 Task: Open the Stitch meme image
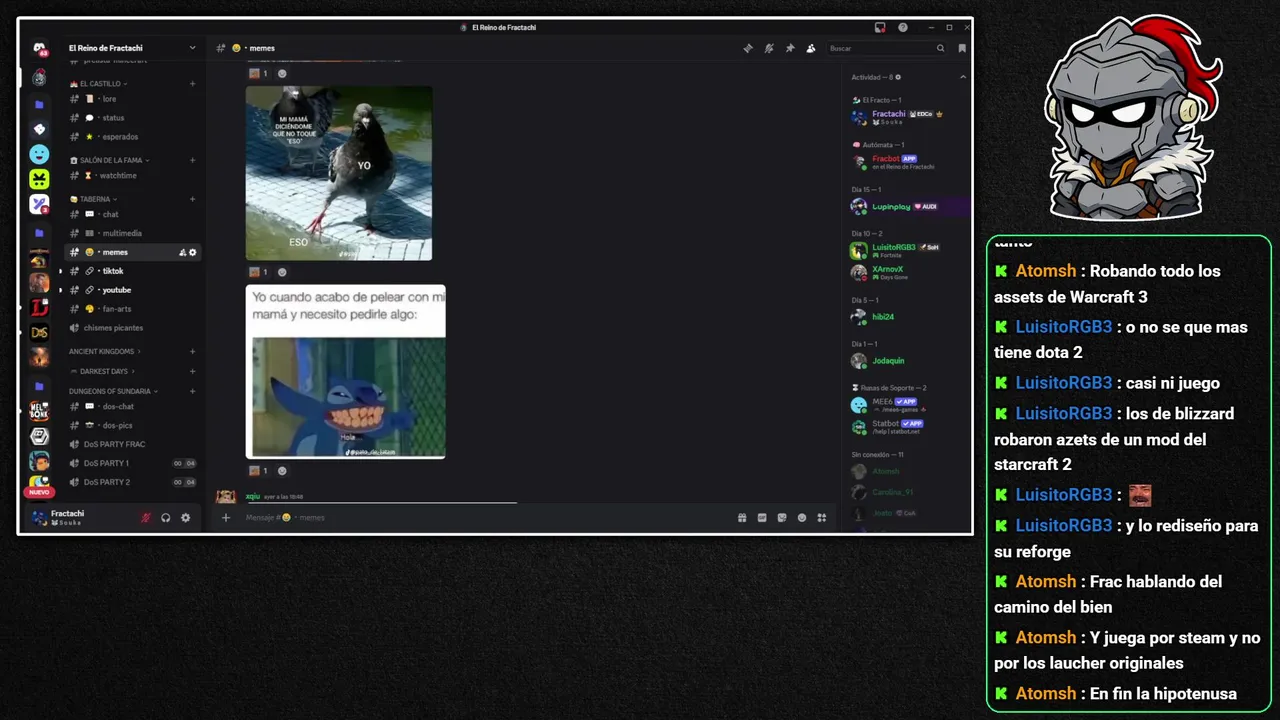pos(346,372)
